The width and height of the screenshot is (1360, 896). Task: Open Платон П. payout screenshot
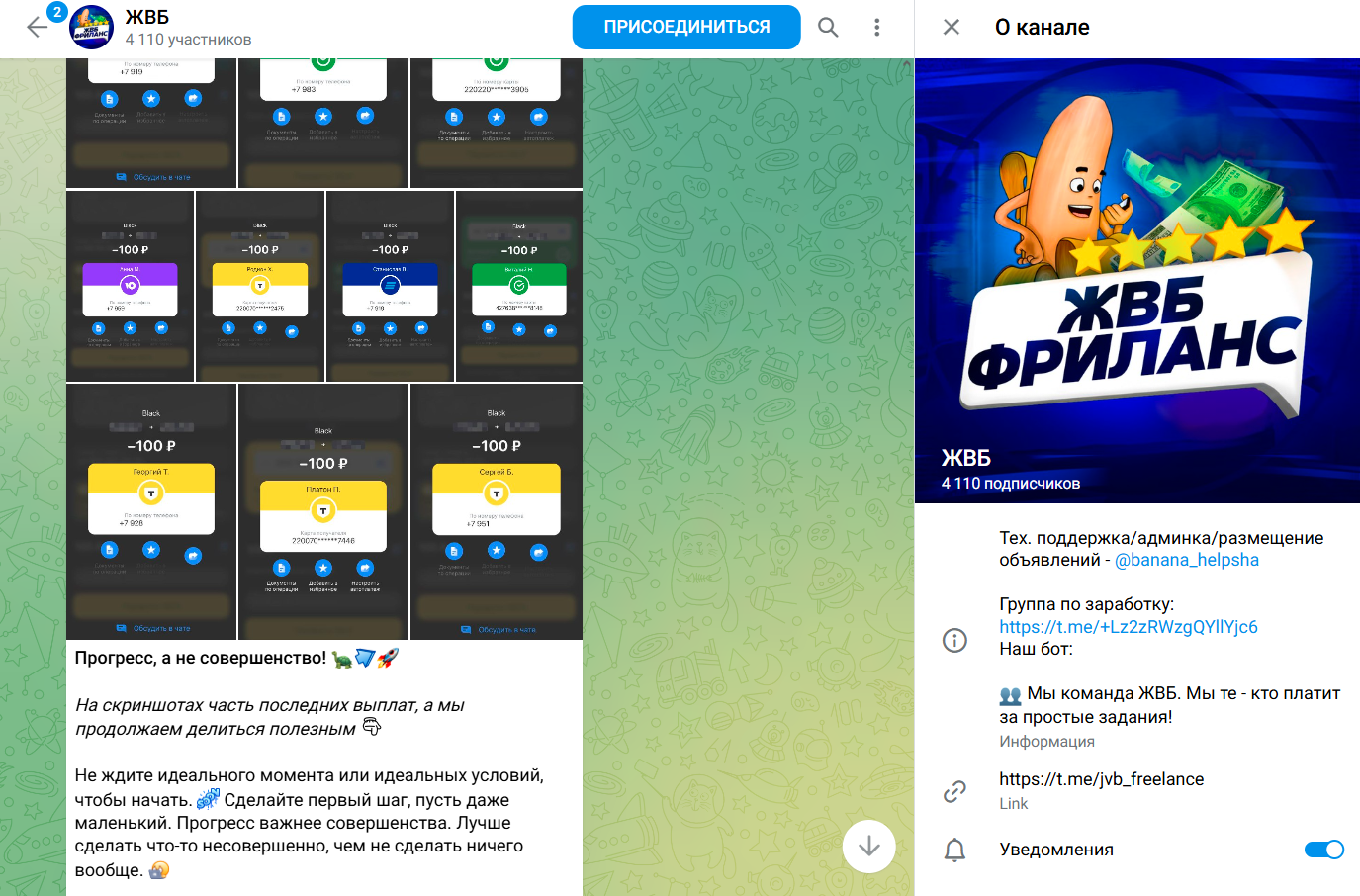tap(323, 511)
